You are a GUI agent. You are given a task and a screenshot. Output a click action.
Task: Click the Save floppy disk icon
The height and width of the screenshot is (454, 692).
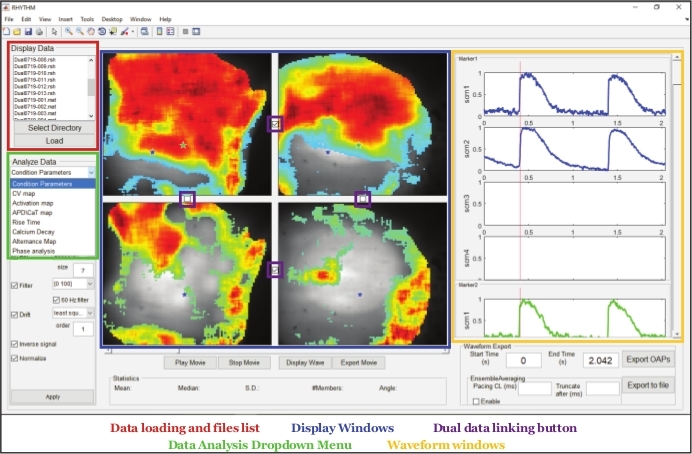pos(28,31)
